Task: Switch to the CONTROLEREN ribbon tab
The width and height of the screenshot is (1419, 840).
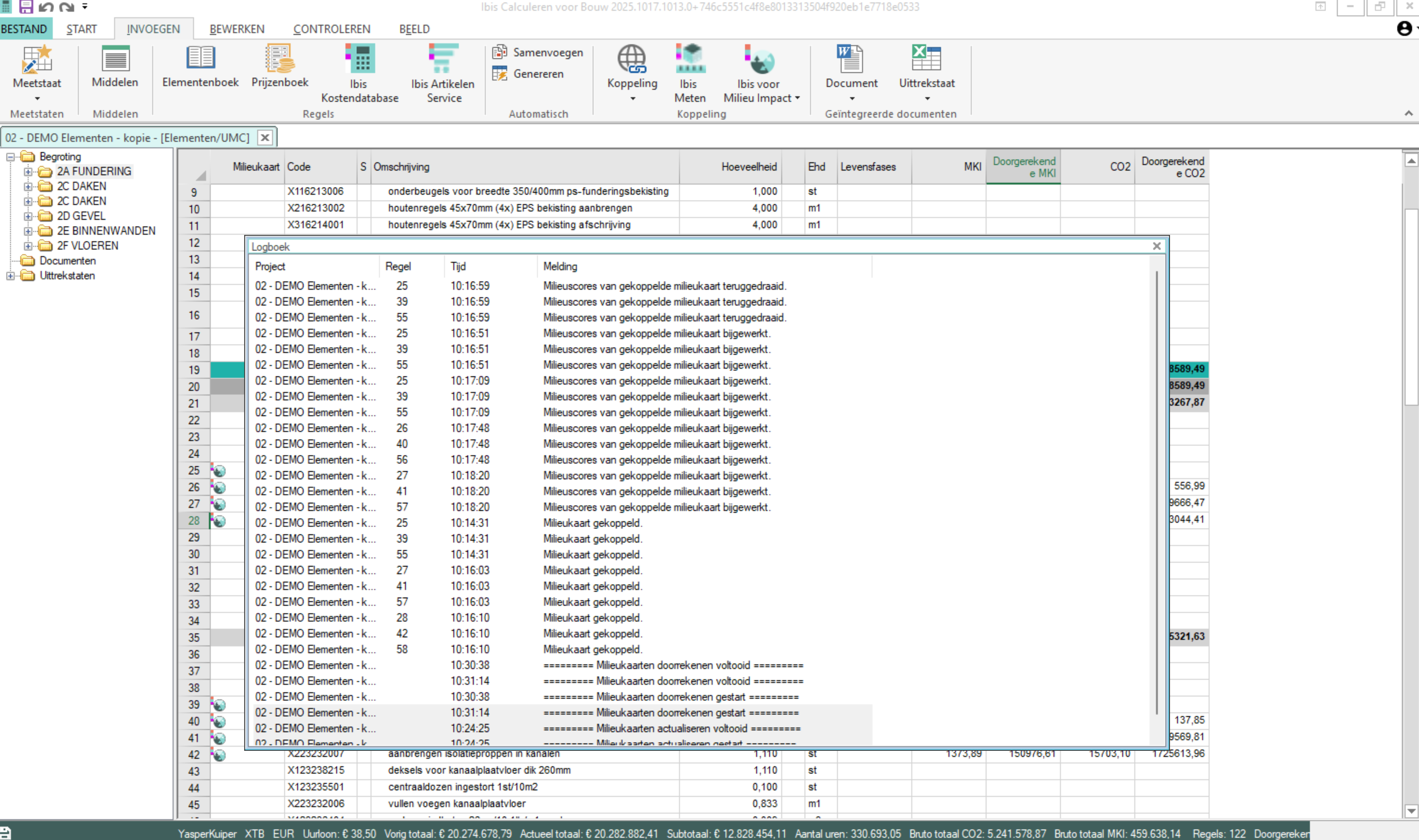Action: coord(331,29)
